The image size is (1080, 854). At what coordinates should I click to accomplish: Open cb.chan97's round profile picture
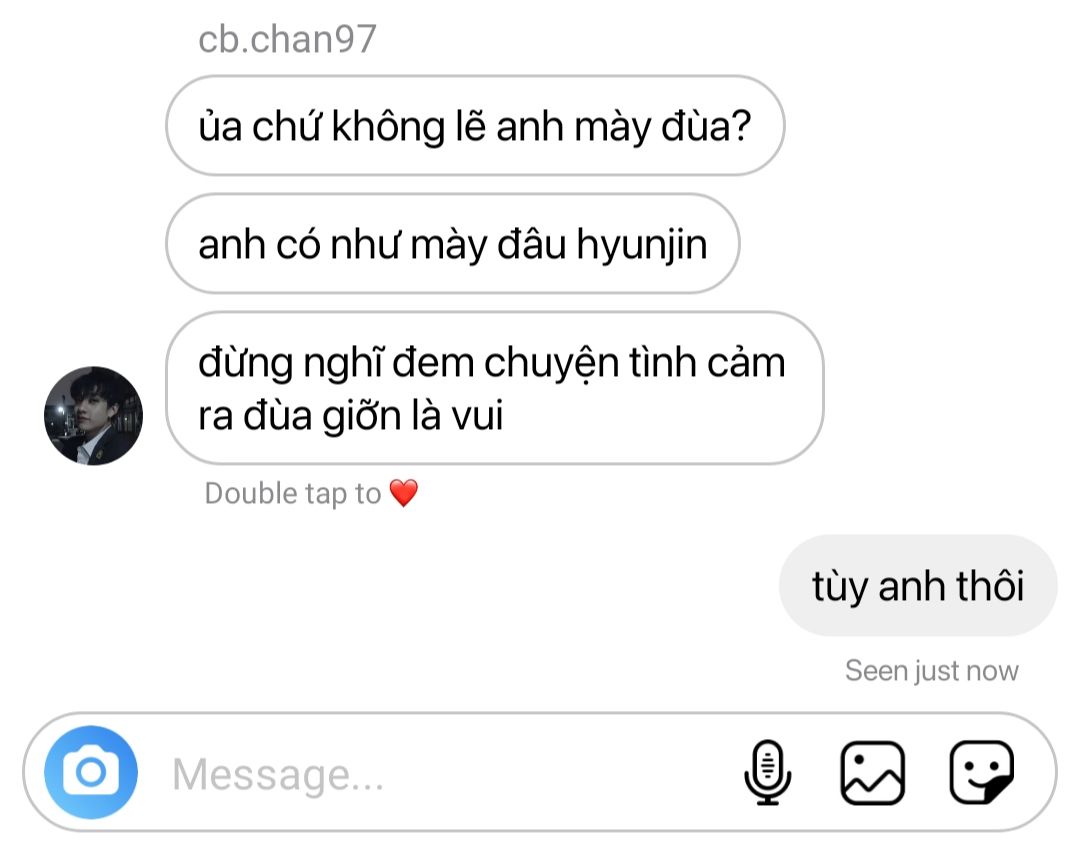[x=94, y=415]
